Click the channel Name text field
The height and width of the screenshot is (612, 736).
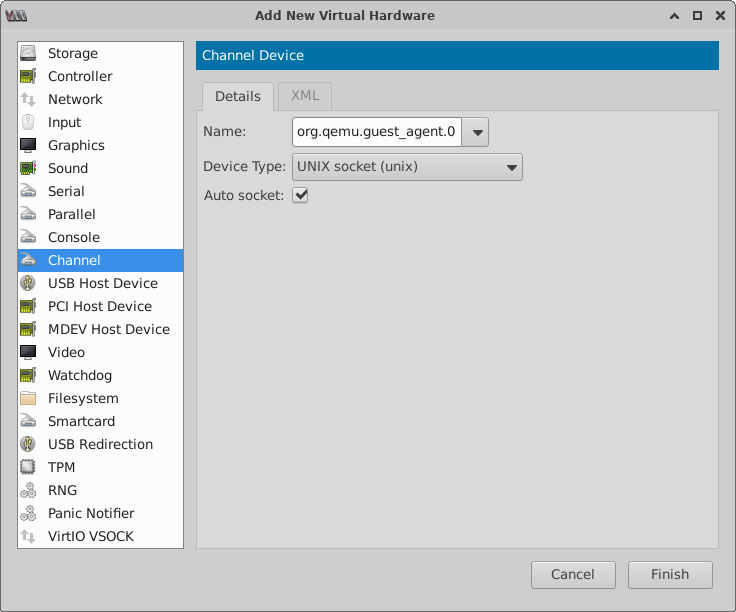click(376, 131)
